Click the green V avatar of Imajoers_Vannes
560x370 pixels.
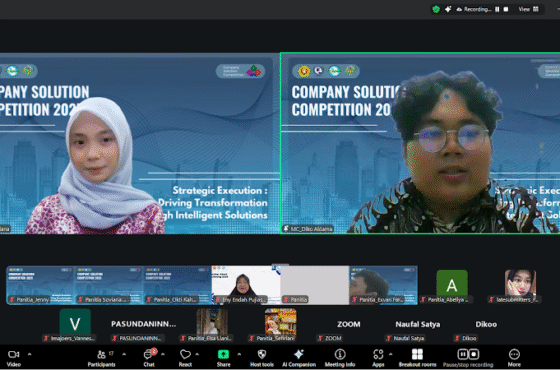[x=75, y=323]
